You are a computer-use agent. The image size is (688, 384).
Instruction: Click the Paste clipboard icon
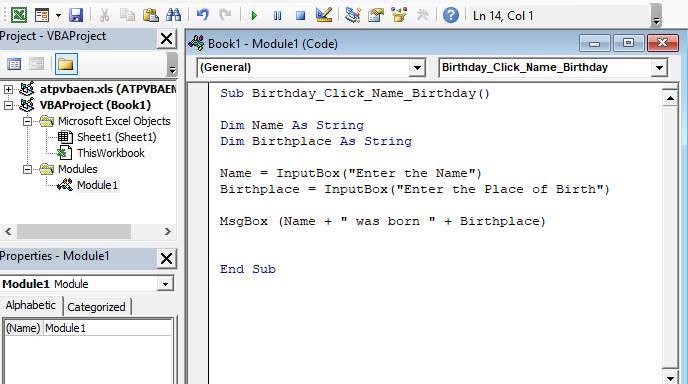[x=150, y=16]
